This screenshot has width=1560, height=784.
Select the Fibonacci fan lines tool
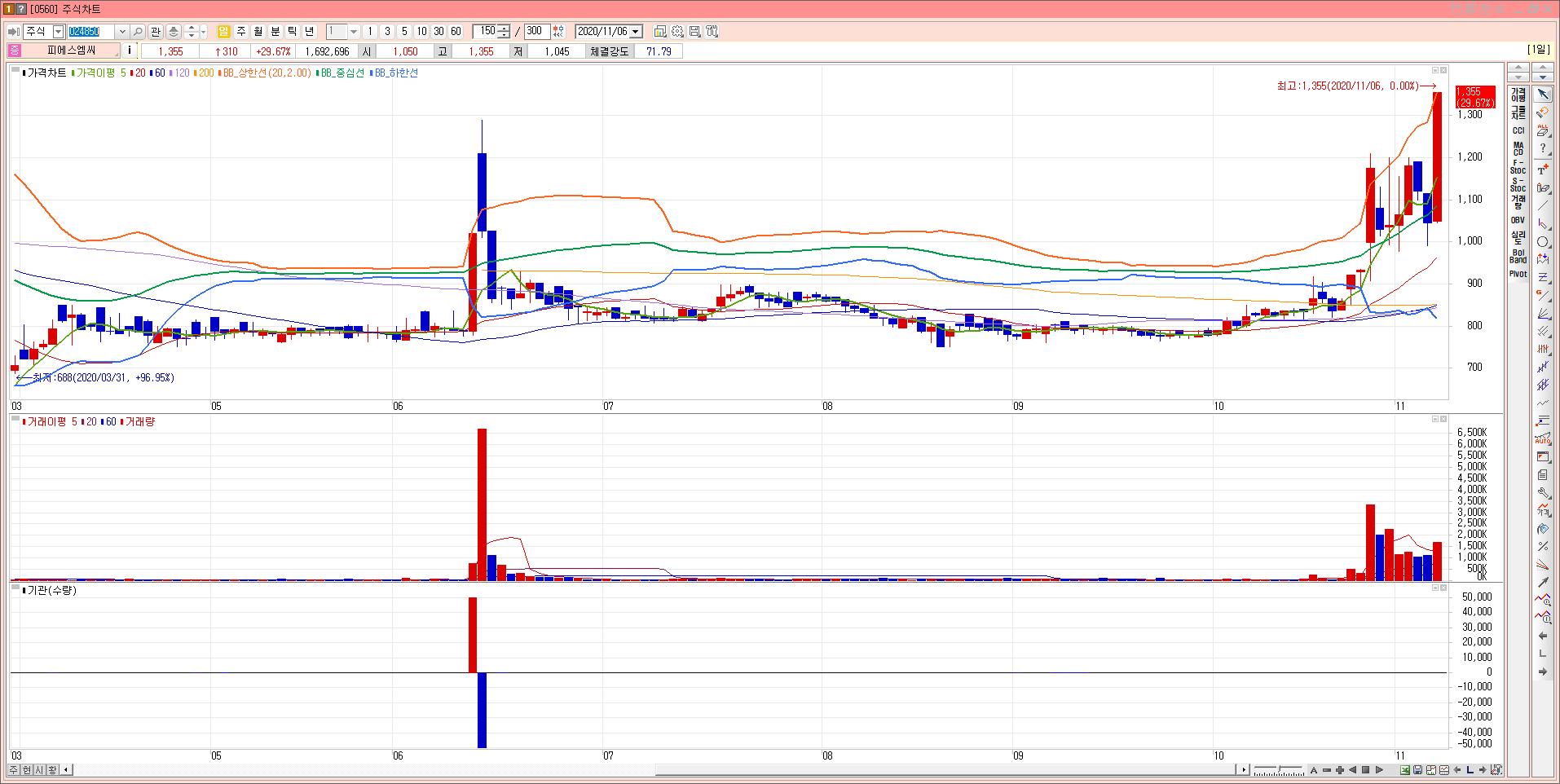pyautogui.click(x=1543, y=314)
